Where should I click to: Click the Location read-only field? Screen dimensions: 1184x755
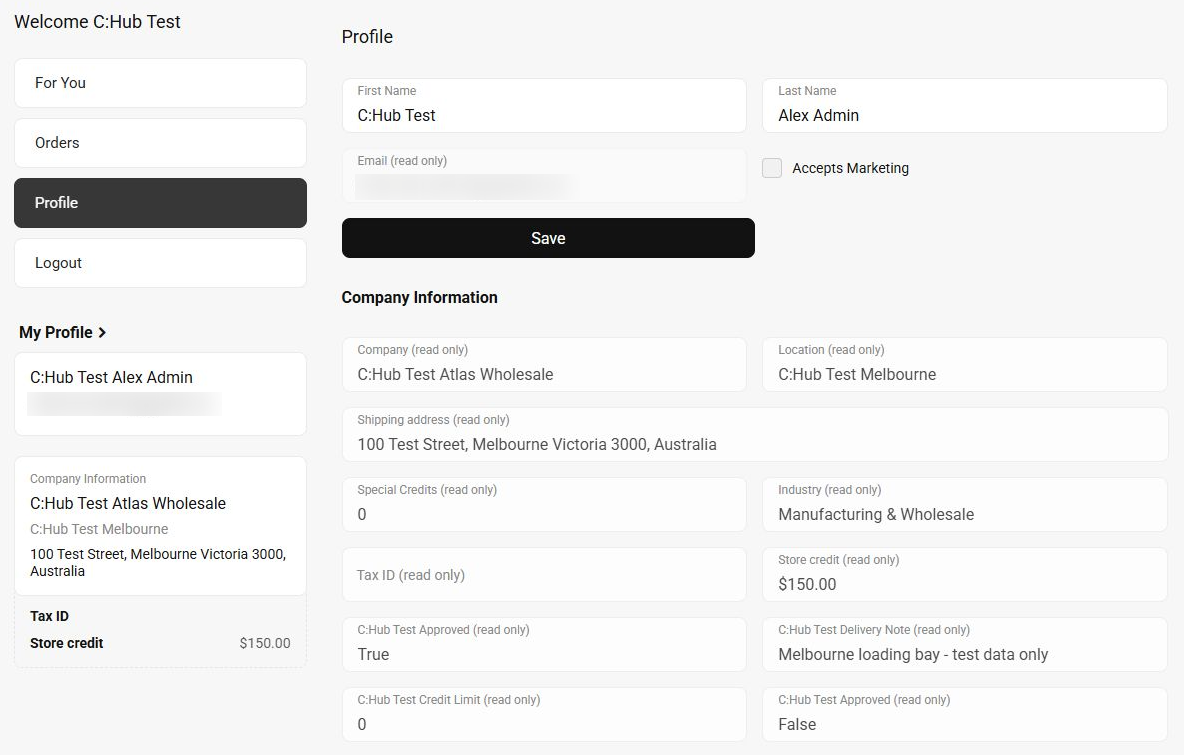(x=965, y=365)
